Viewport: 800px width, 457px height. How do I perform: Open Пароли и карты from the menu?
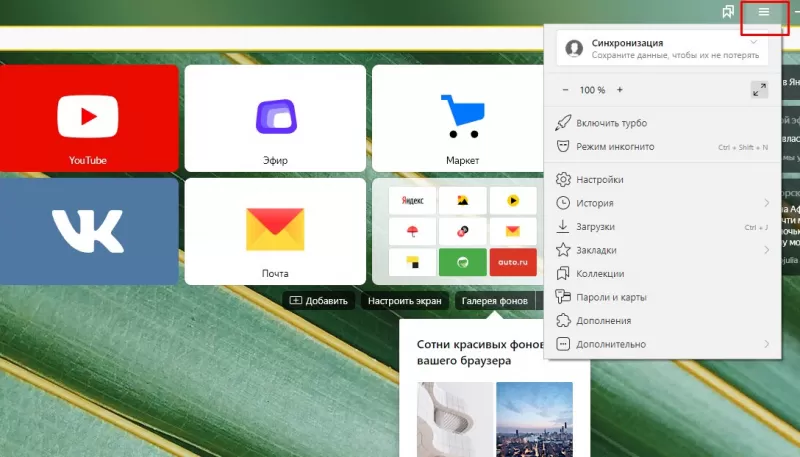pos(662,297)
